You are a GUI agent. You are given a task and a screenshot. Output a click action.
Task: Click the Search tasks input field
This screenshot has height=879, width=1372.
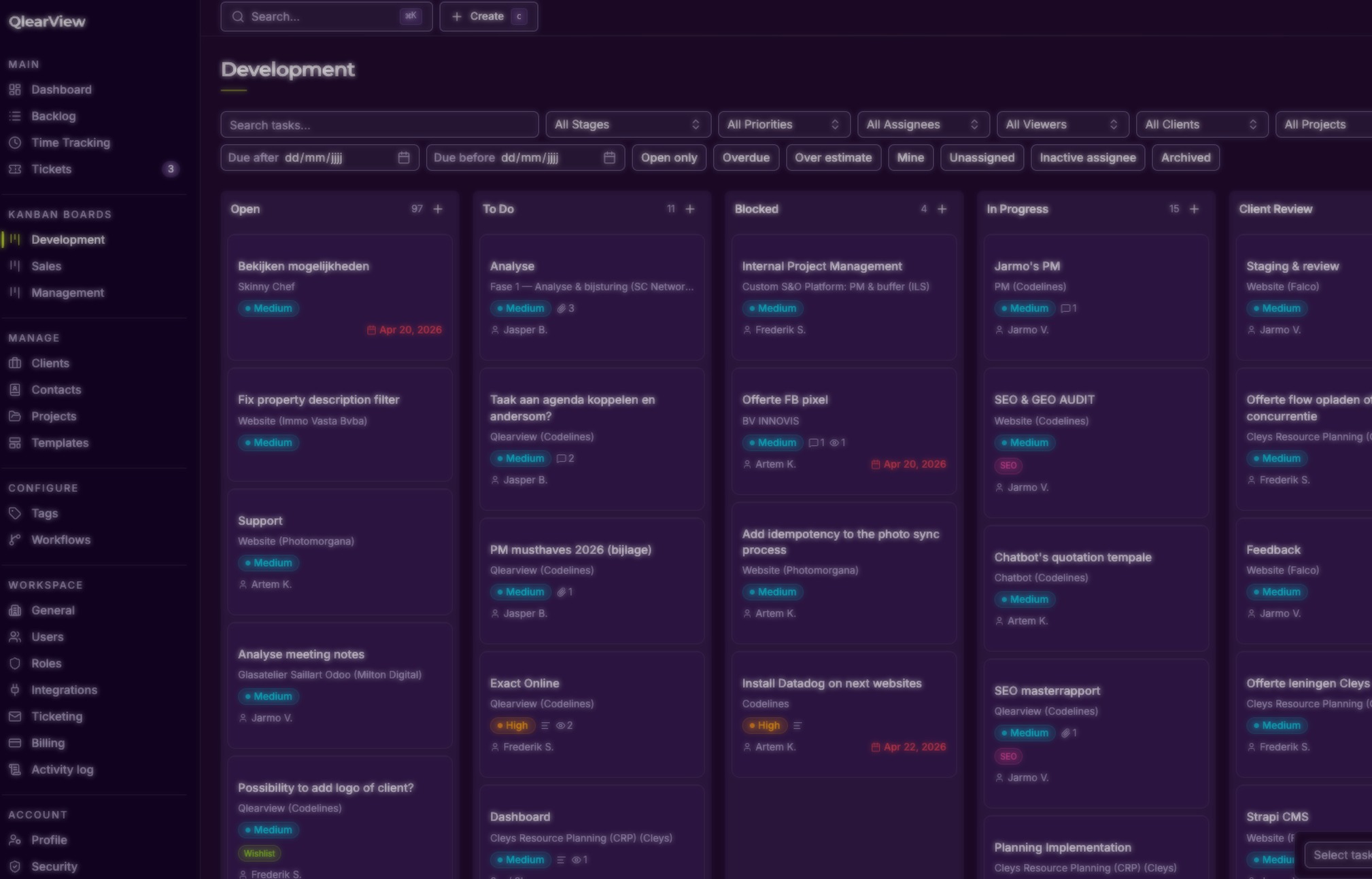tap(379, 124)
